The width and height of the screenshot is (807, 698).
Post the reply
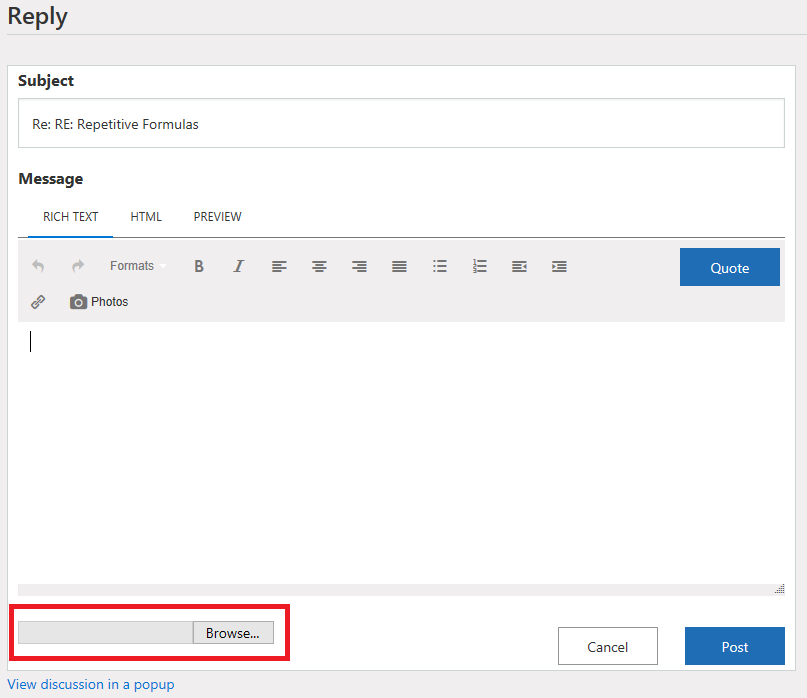point(735,646)
